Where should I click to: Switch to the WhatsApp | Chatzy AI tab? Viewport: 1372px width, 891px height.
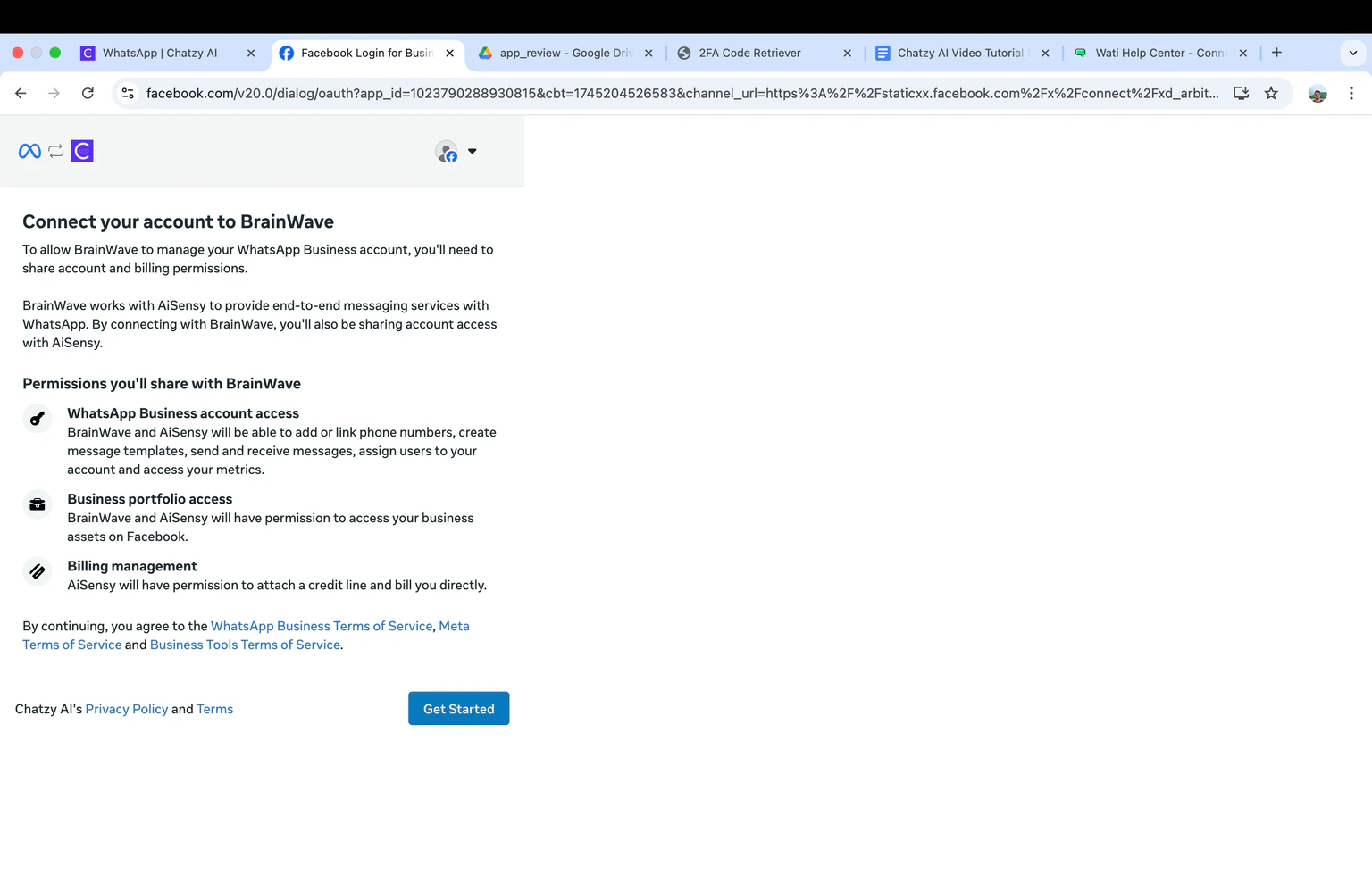coord(167,53)
